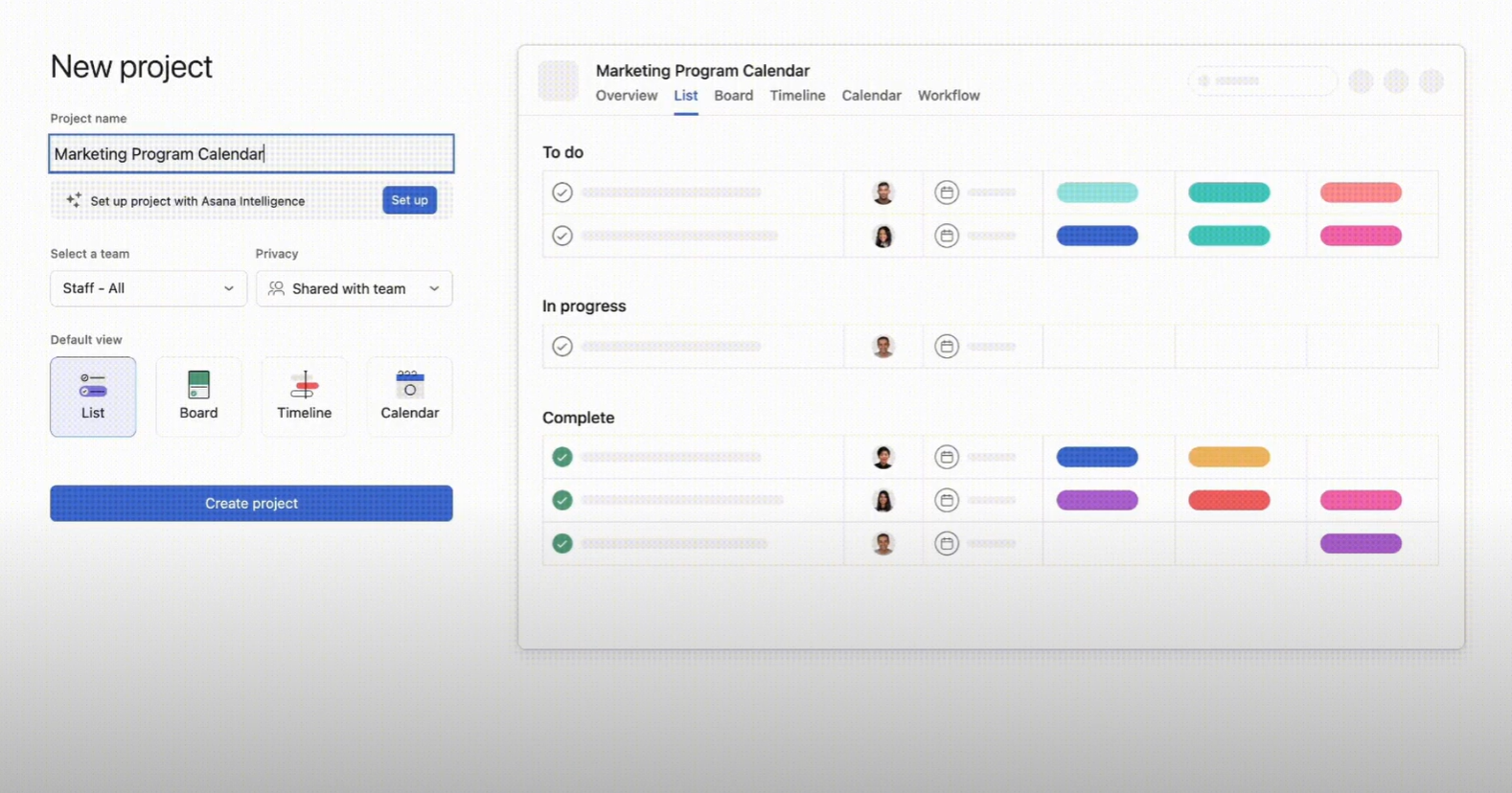Image resolution: width=1512 pixels, height=793 pixels.
Task: Click the Set up button
Action: tap(409, 200)
